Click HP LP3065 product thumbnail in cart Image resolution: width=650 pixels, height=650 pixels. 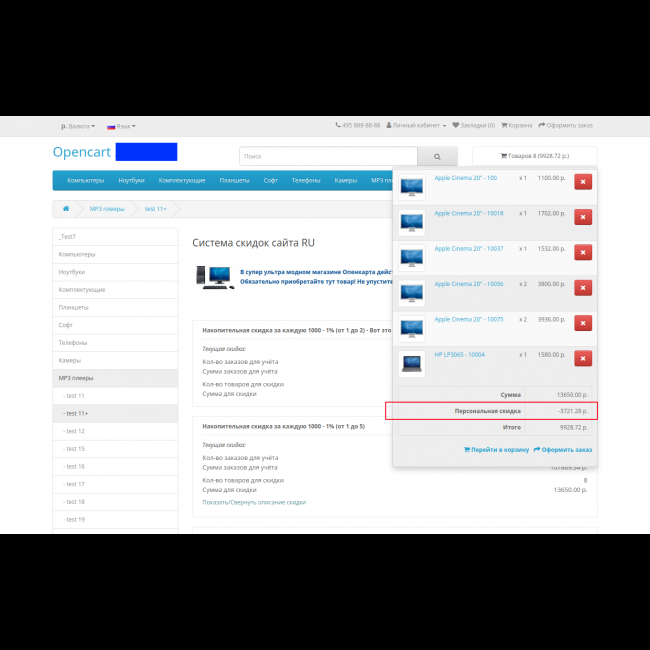click(x=411, y=363)
